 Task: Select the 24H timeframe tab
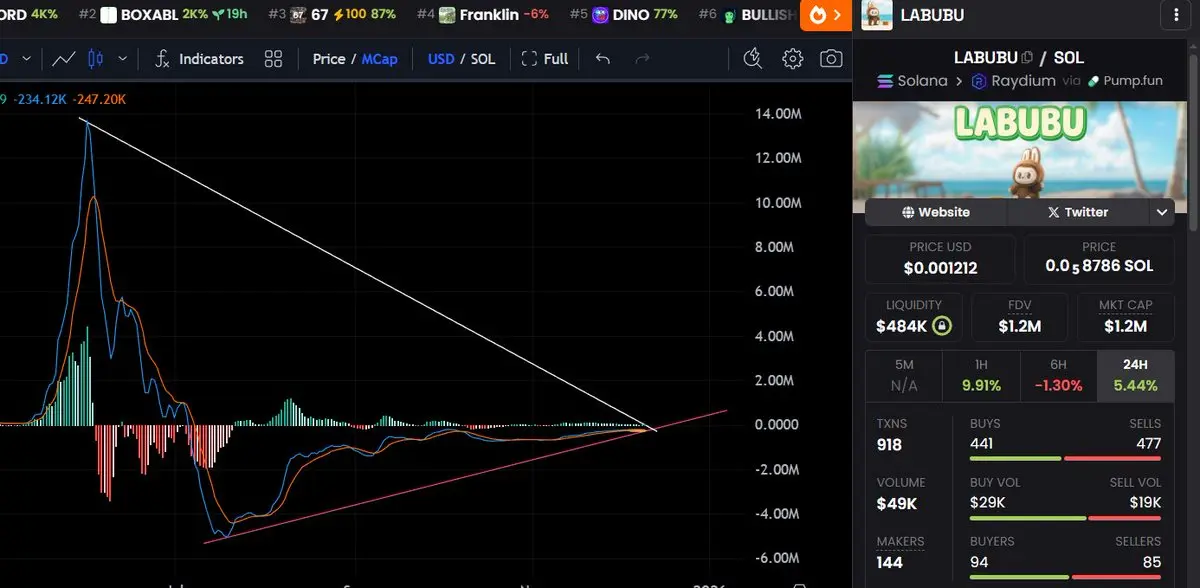1135,376
